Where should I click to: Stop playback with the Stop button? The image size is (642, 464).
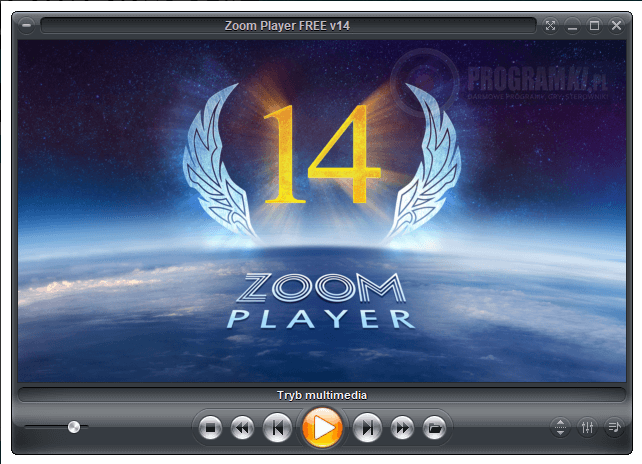click(210, 428)
